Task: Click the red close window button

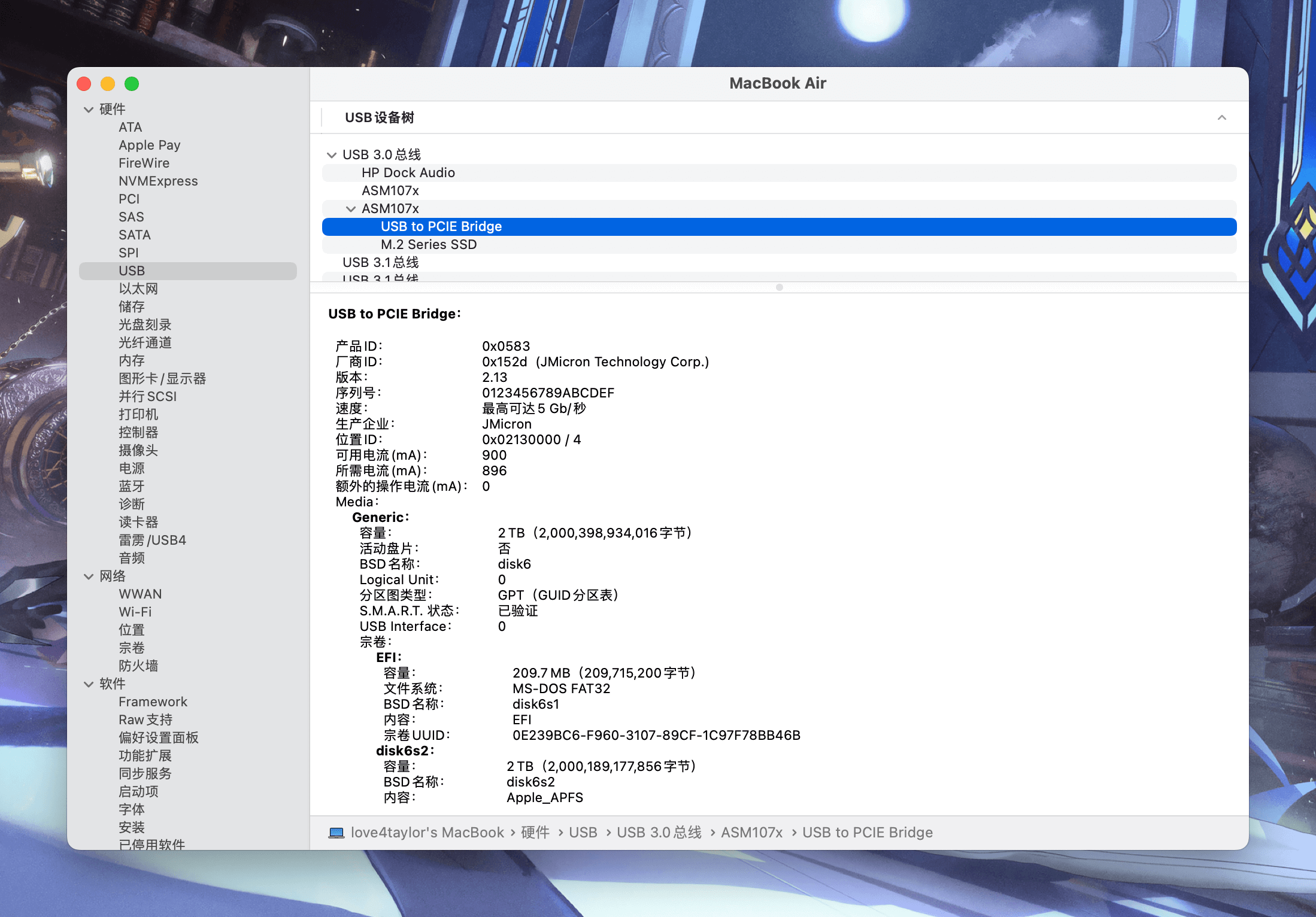Action: [x=84, y=84]
